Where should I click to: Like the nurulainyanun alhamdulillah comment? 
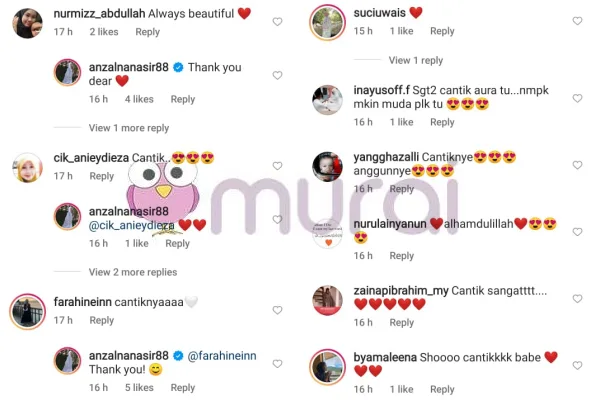pyautogui.click(x=577, y=232)
